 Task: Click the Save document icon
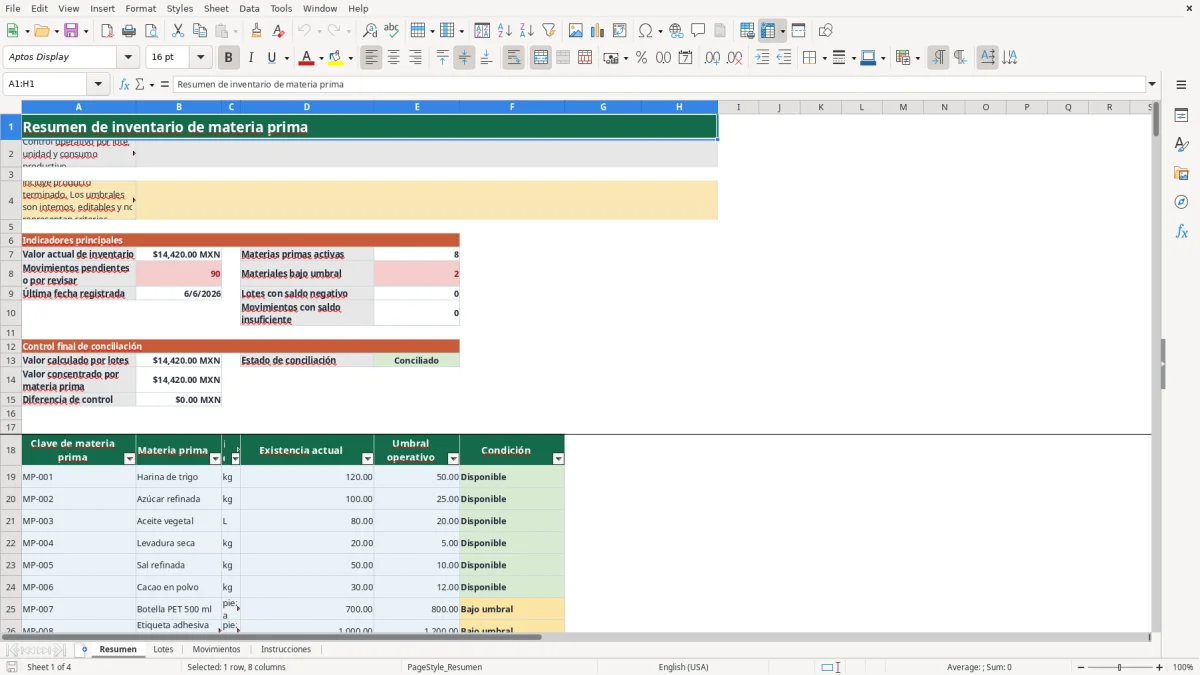pyautogui.click(x=71, y=31)
